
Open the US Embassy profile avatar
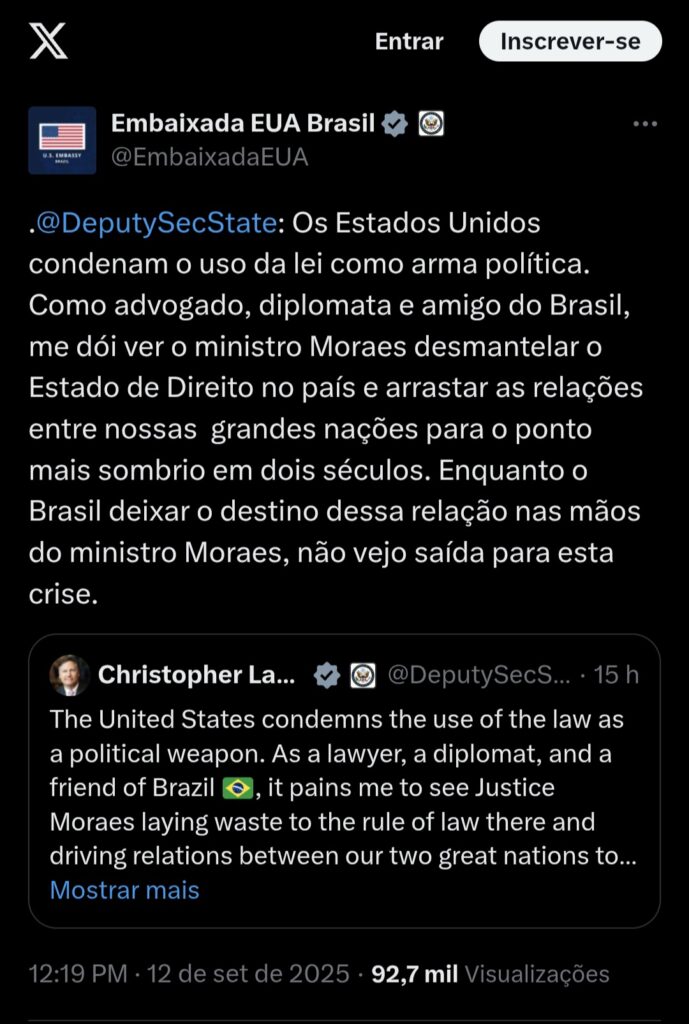(x=62, y=140)
